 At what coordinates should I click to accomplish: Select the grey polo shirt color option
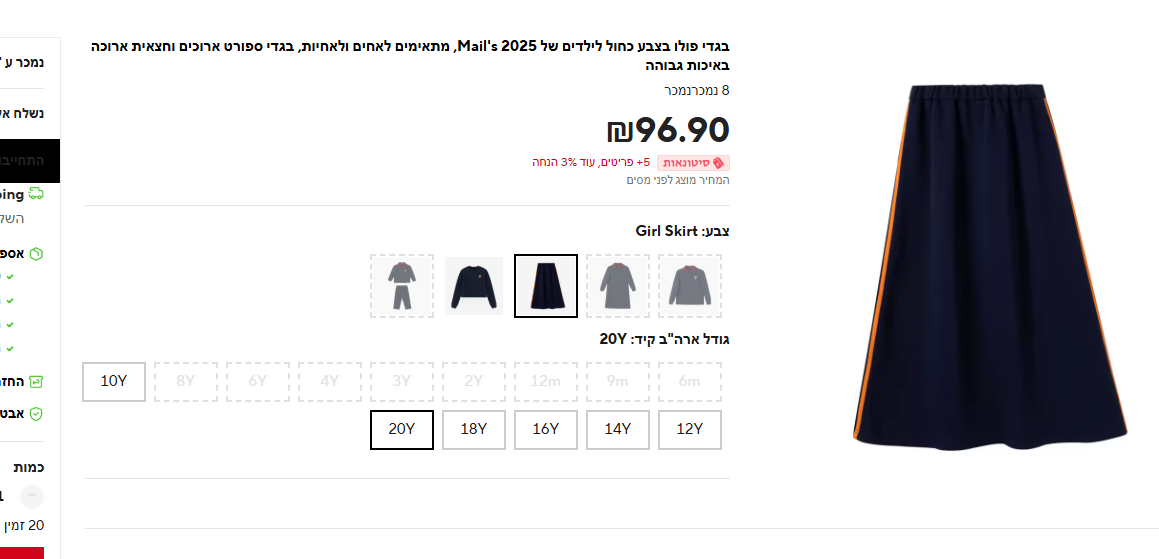point(689,286)
